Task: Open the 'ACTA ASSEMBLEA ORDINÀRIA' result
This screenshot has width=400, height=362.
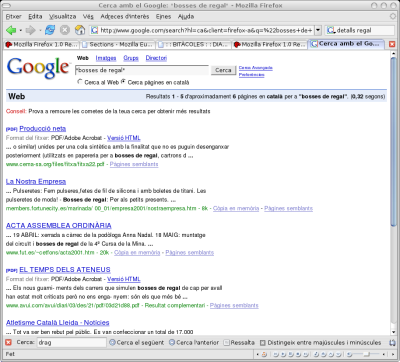Action: 59,226
